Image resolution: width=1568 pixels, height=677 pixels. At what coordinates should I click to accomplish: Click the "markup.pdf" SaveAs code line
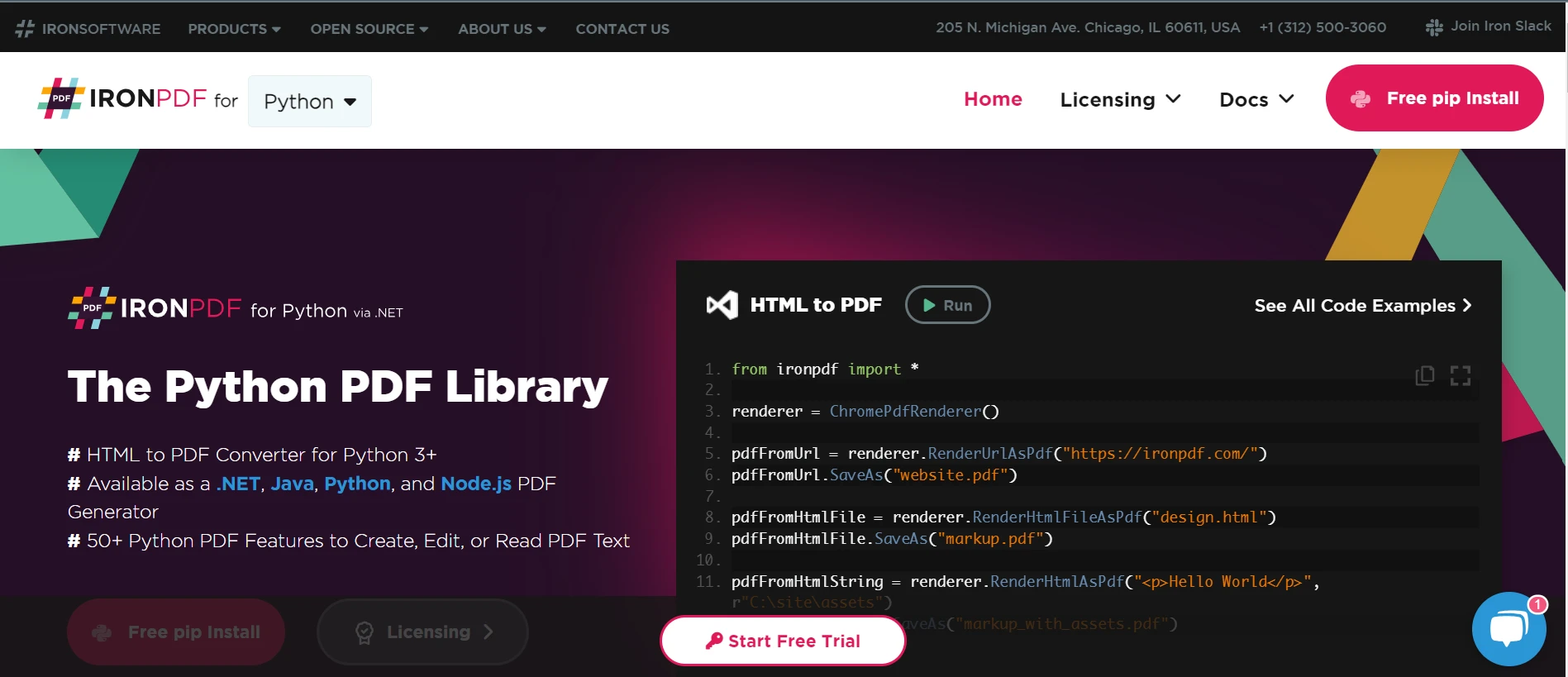coord(892,538)
